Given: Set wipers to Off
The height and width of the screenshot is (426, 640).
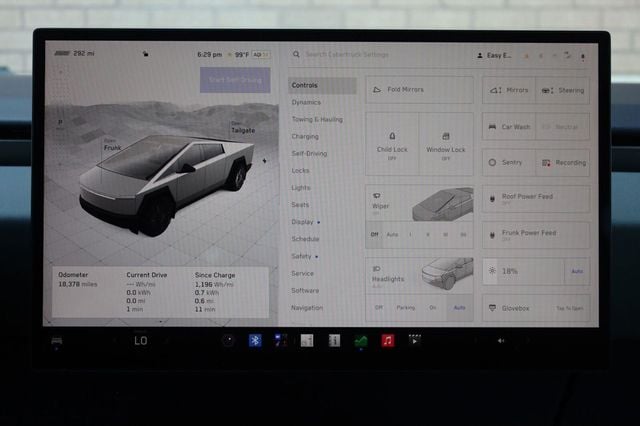Looking at the screenshot, I should pos(374,235).
